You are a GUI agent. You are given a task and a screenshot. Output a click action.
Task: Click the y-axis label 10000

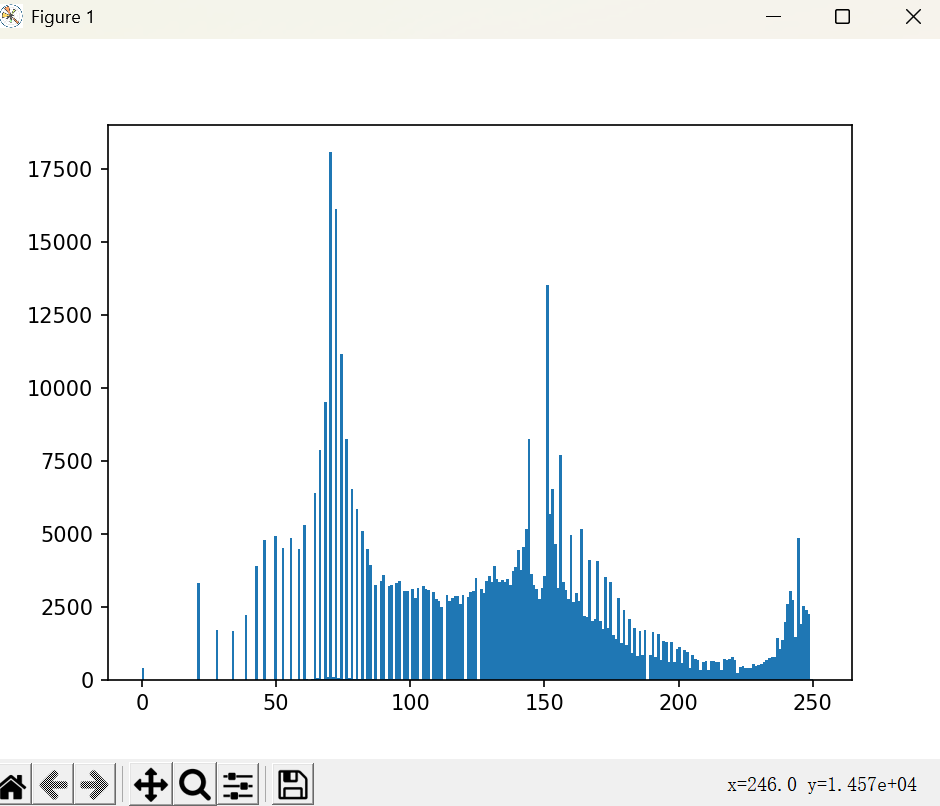[59, 388]
